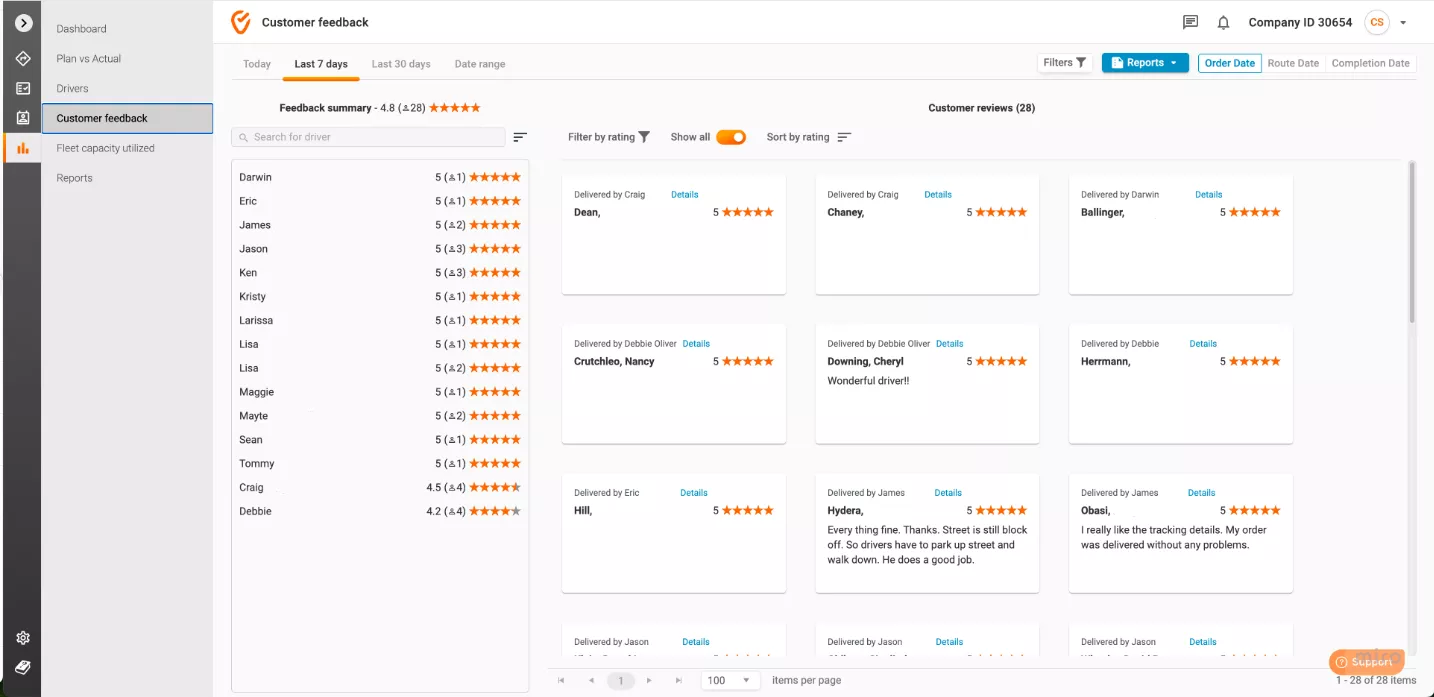Switch to the Today tab
This screenshot has height=697, width=1434.
tap(257, 64)
